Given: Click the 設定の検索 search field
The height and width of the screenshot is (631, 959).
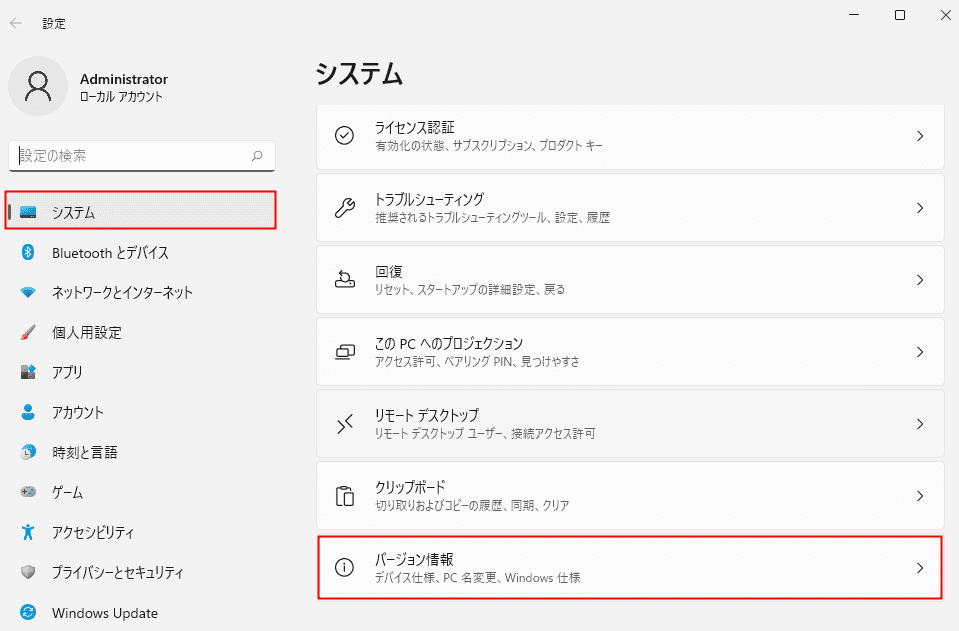Looking at the screenshot, I should 130,156.
